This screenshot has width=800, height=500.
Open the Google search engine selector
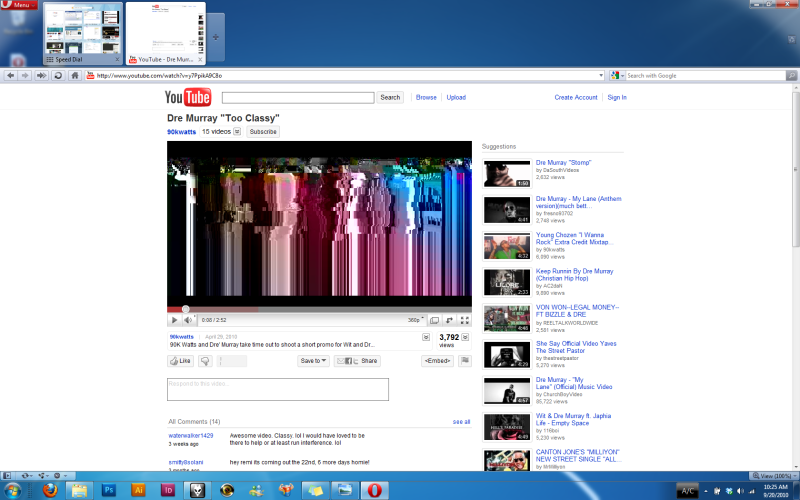[617, 76]
